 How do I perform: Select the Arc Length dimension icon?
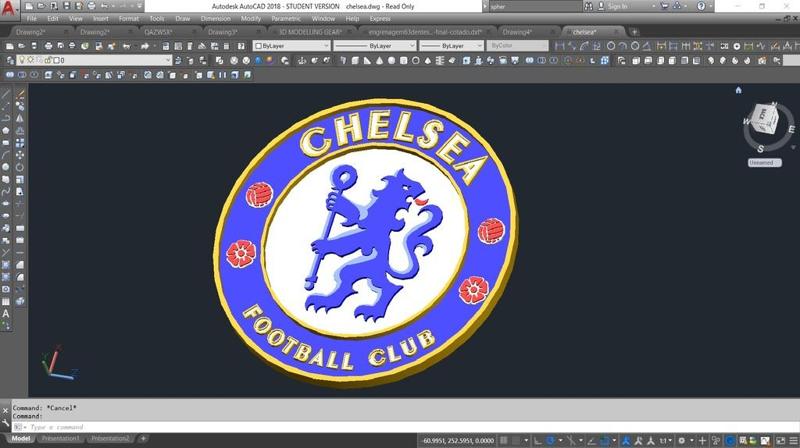(x=584, y=46)
